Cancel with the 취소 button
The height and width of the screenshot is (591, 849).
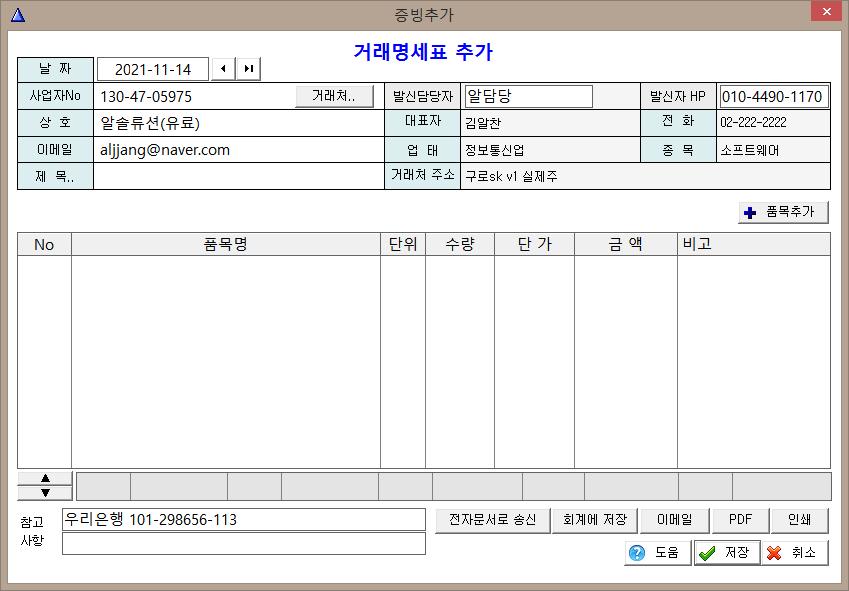pos(795,553)
